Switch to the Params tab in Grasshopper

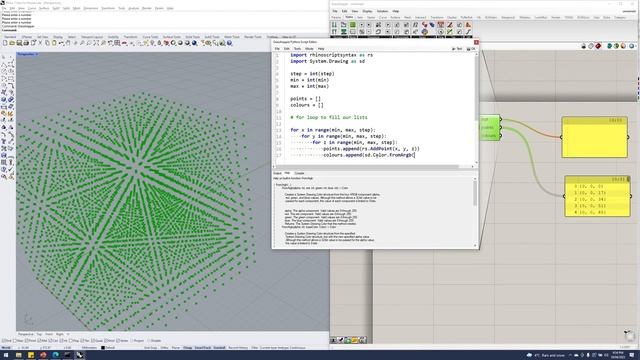click(336, 18)
